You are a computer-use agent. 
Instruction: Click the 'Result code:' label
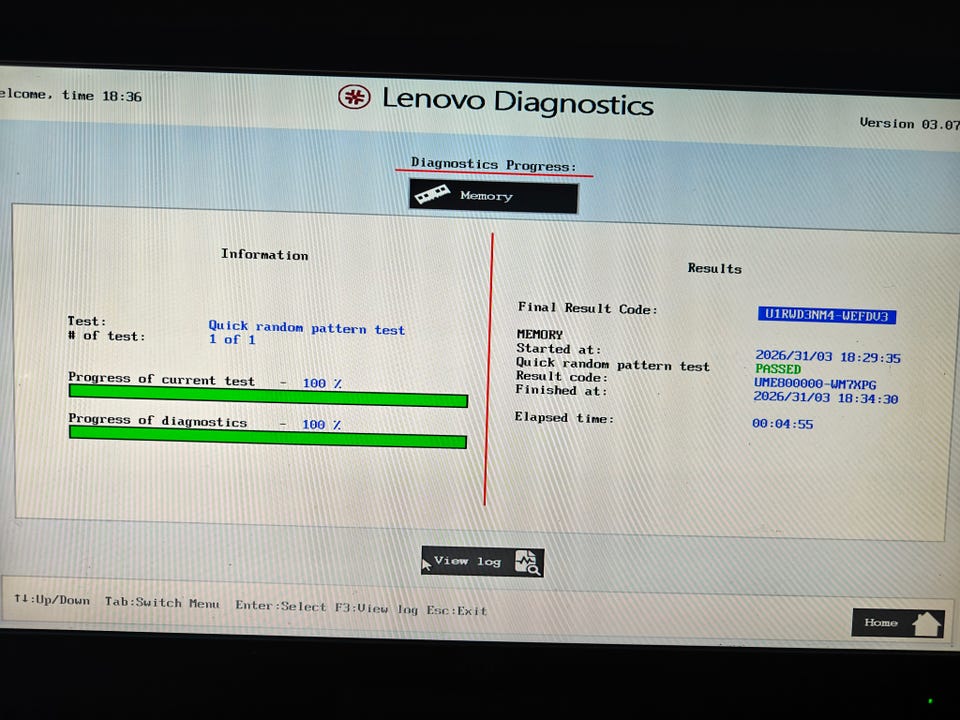[x=561, y=377]
